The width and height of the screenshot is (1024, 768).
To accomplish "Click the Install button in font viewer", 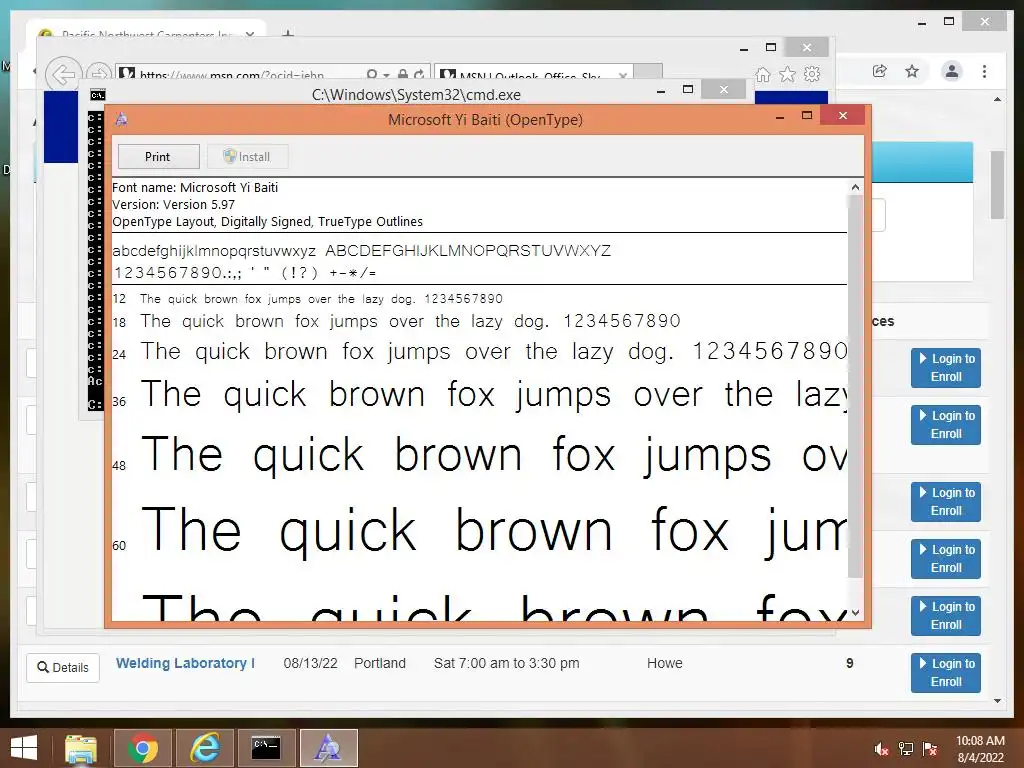I will tap(247, 157).
